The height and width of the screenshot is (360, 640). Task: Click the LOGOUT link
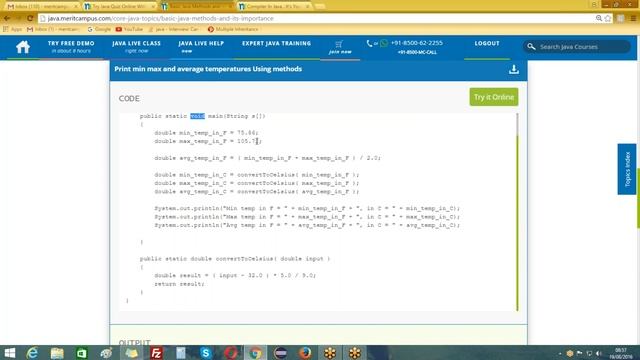[x=487, y=43]
